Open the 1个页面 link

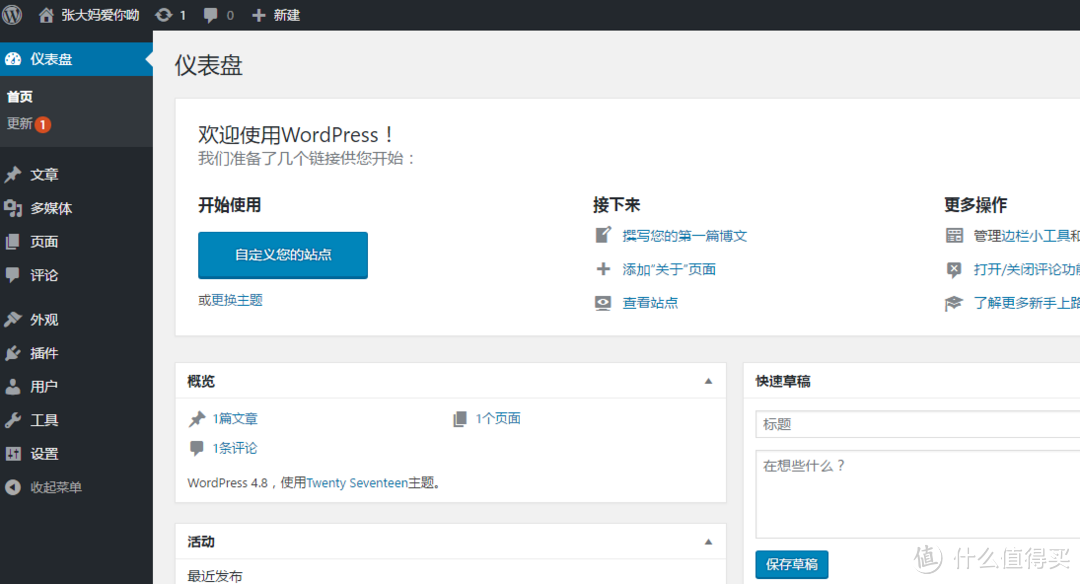pyautogui.click(x=498, y=419)
